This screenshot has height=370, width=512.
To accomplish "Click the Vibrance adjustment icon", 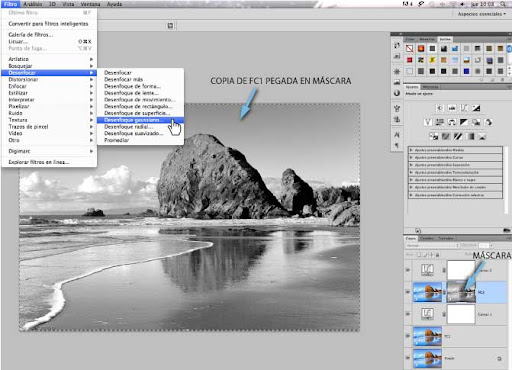I will [428, 122].
